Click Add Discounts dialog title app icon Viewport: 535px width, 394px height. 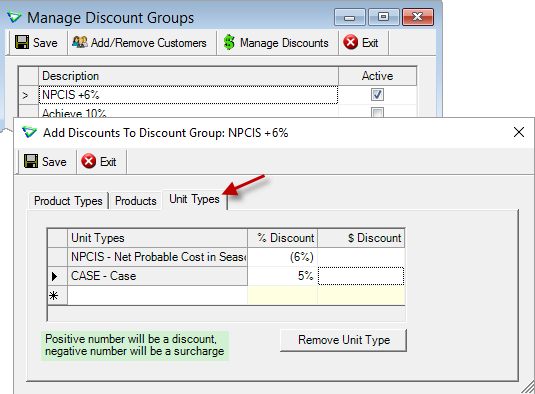(x=29, y=132)
